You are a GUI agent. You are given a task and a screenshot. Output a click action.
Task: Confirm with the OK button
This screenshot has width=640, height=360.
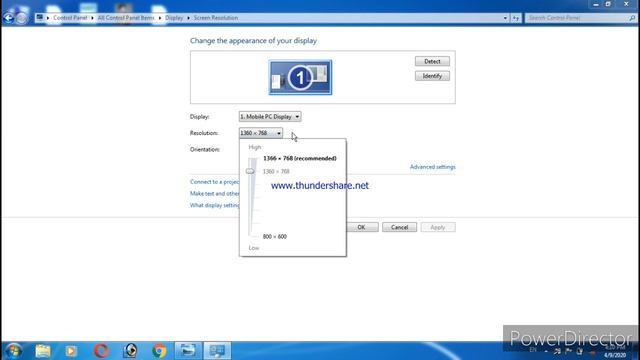point(362,227)
